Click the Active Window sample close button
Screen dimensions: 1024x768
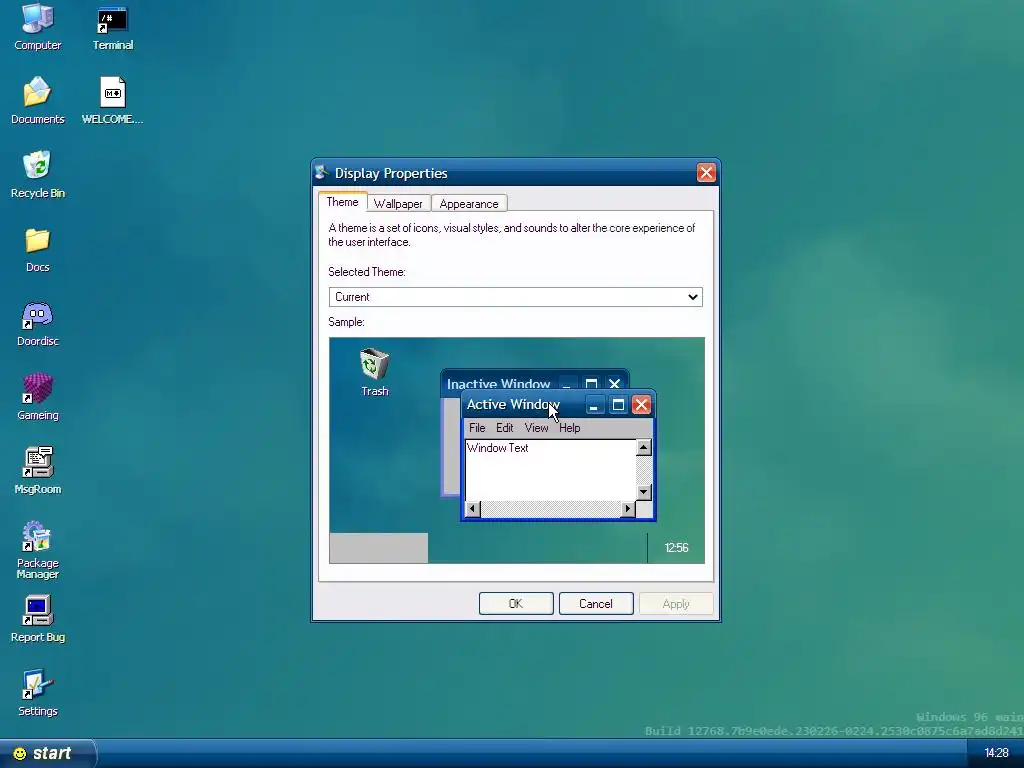(641, 405)
